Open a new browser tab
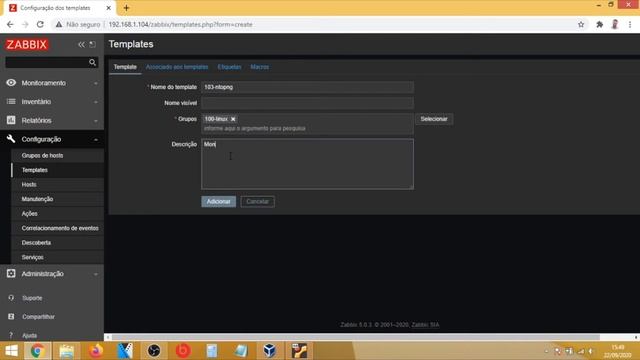This screenshot has height=360, width=640. [127, 8]
